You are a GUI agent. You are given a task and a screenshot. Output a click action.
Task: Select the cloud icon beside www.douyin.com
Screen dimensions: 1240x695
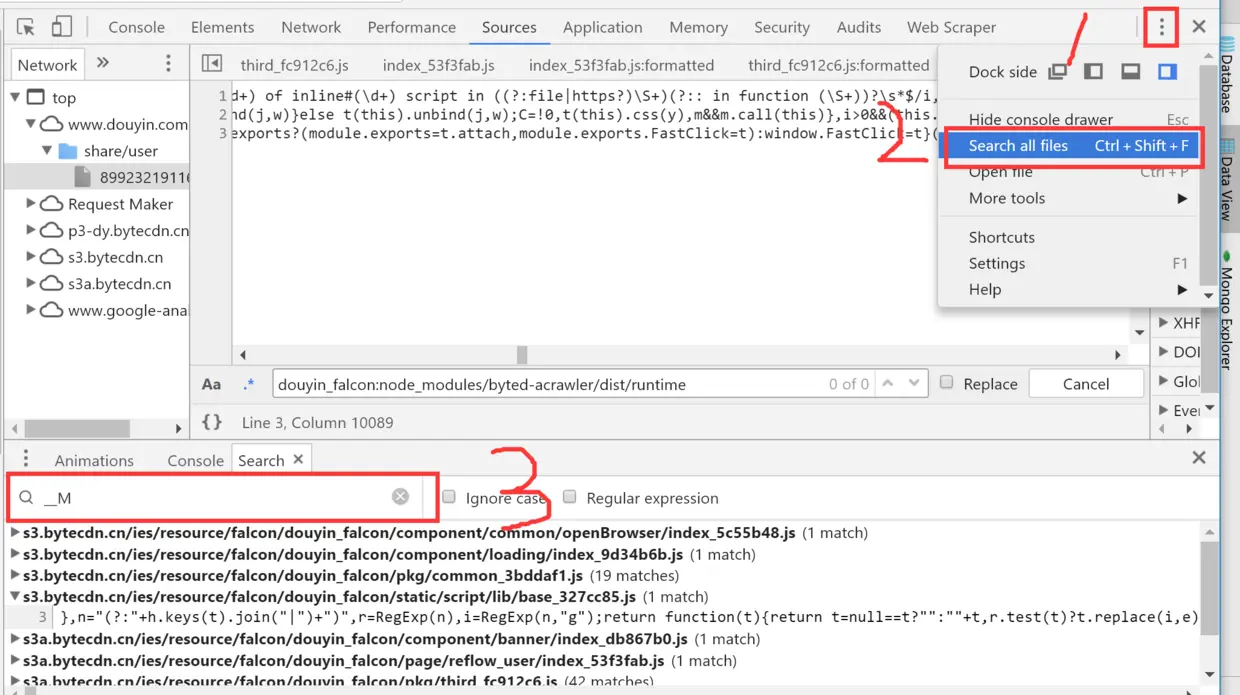click(x=53, y=124)
